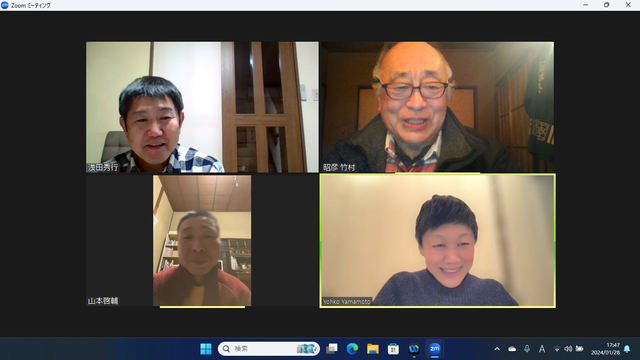Screen dimensions: 640x360
Task: Close the Zoom meeting window
Action: click(x=628, y=5)
